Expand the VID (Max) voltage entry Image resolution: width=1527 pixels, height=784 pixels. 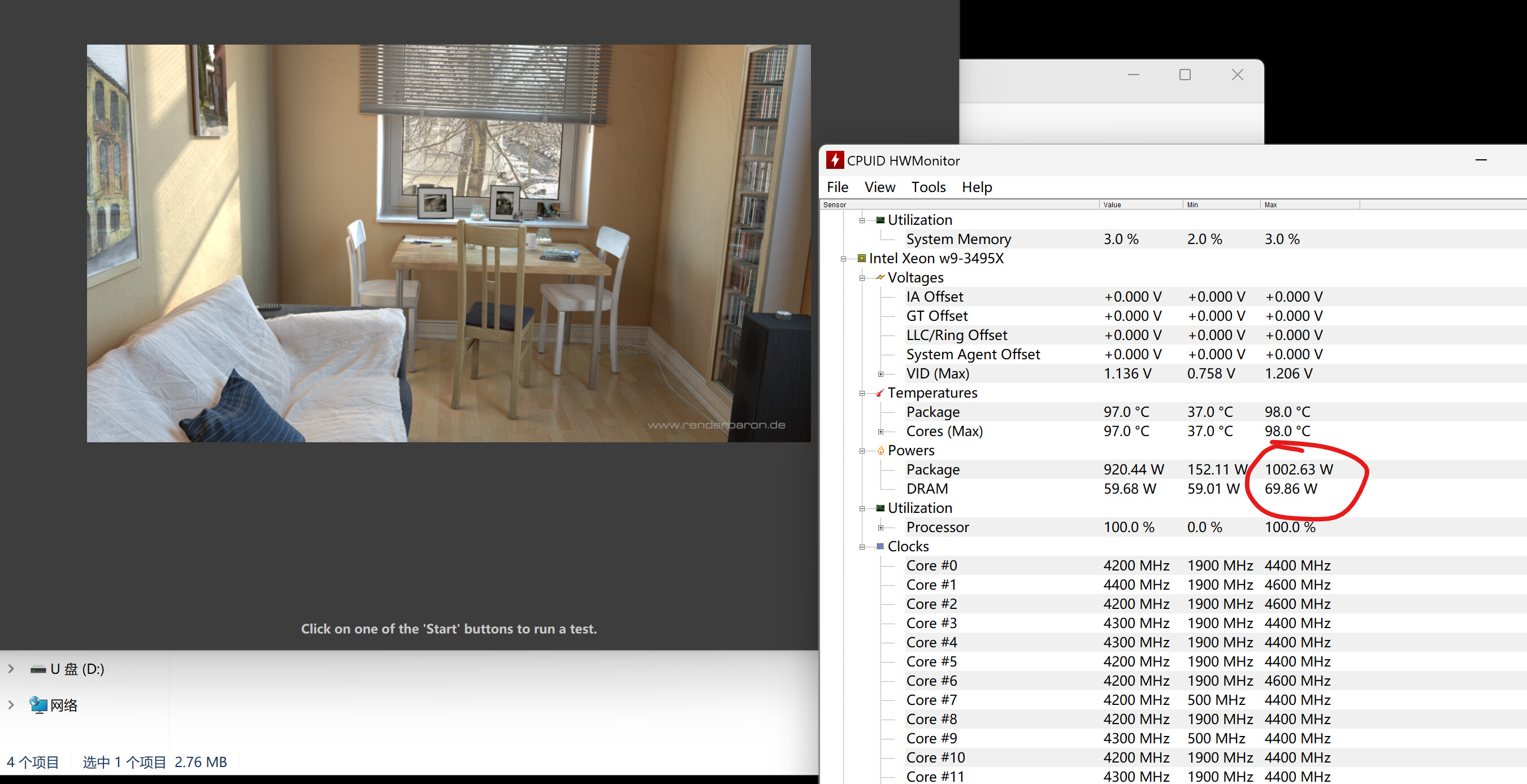click(880, 374)
